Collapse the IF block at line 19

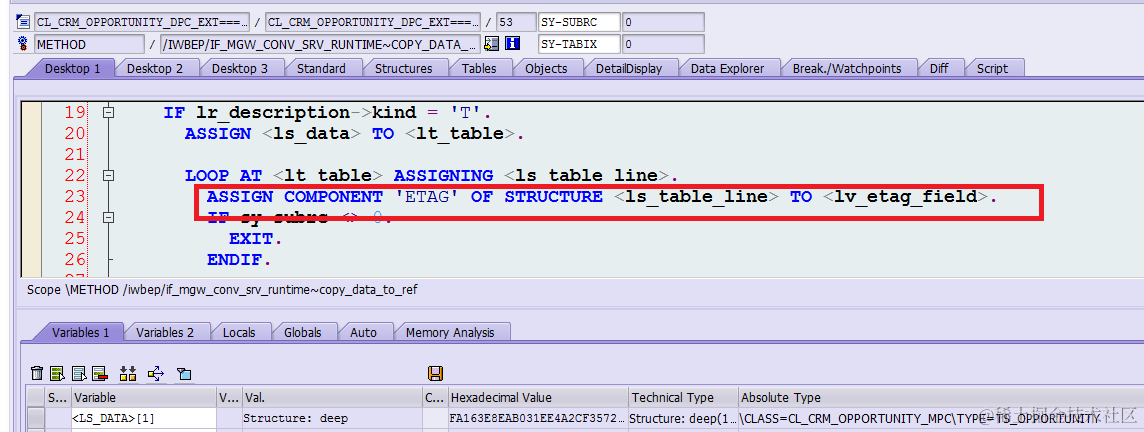click(109, 113)
